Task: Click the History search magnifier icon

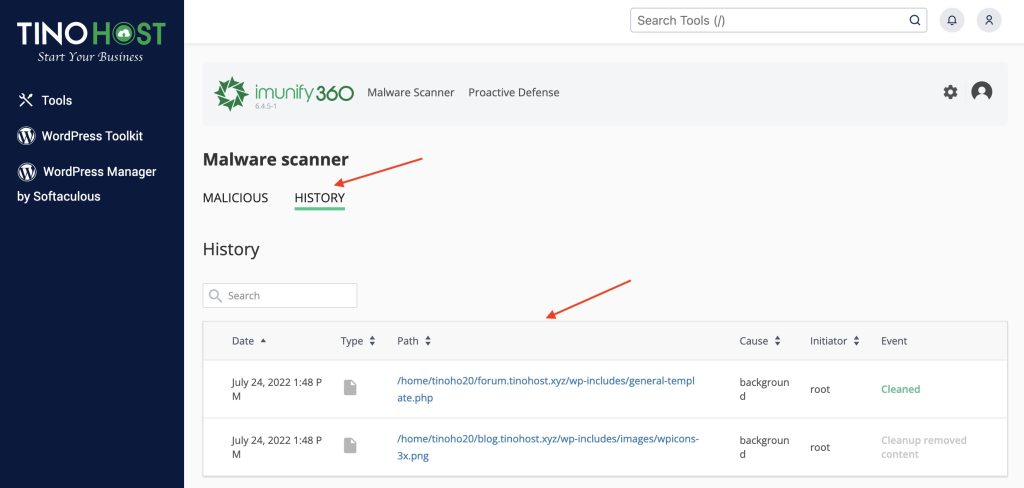Action: pos(215,296)
